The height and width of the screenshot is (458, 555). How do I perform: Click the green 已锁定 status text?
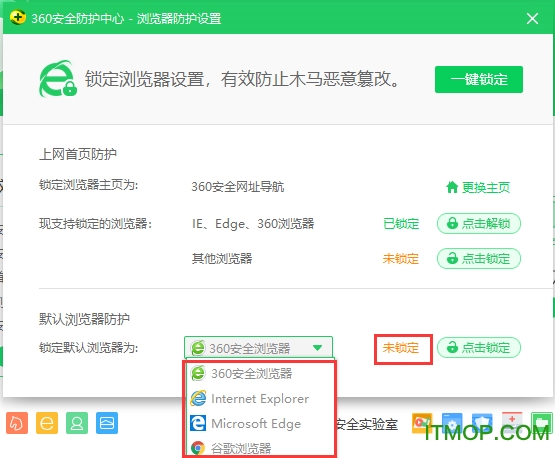[401, 224]
